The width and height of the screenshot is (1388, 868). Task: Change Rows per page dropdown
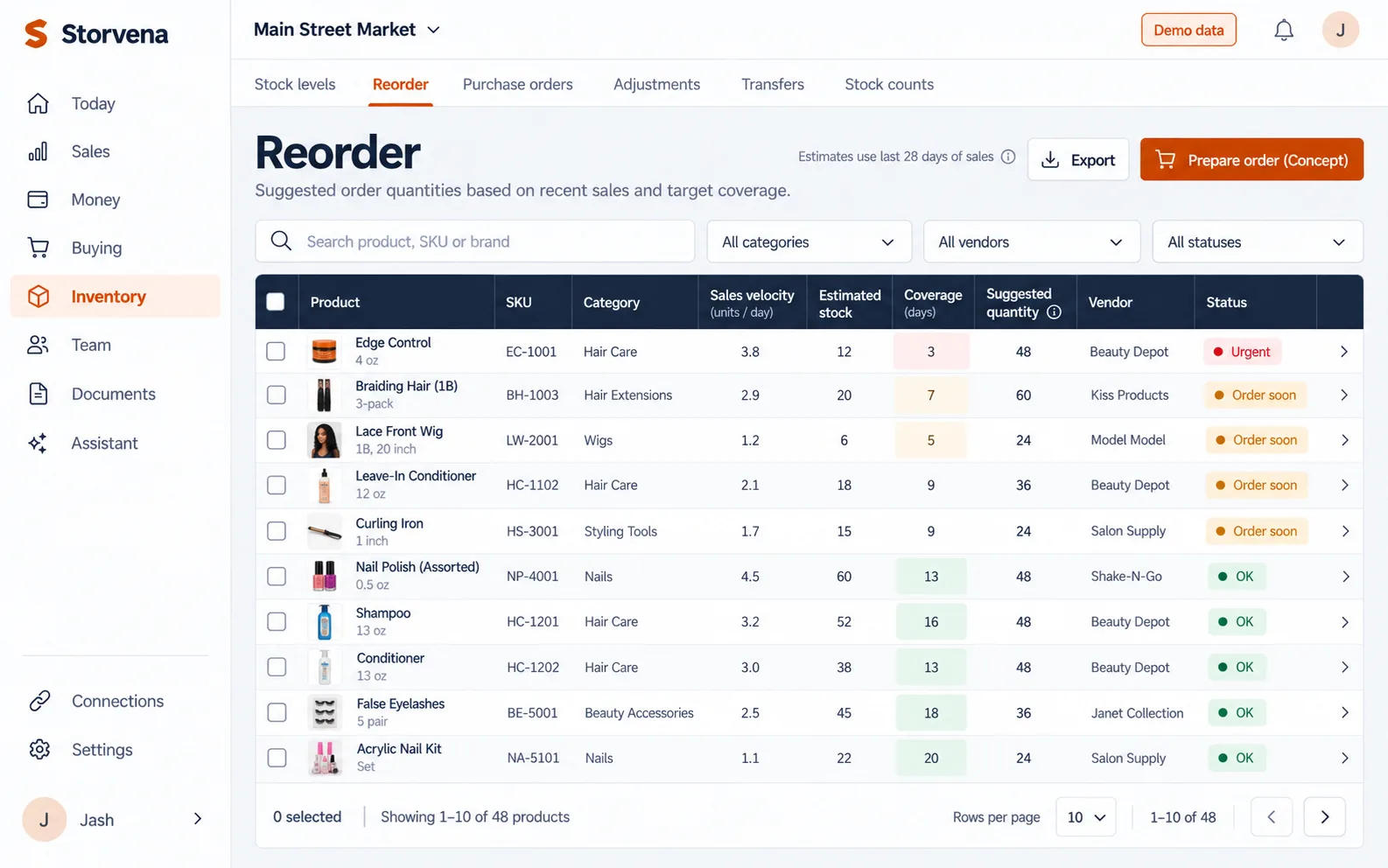tap(1086, 817)
